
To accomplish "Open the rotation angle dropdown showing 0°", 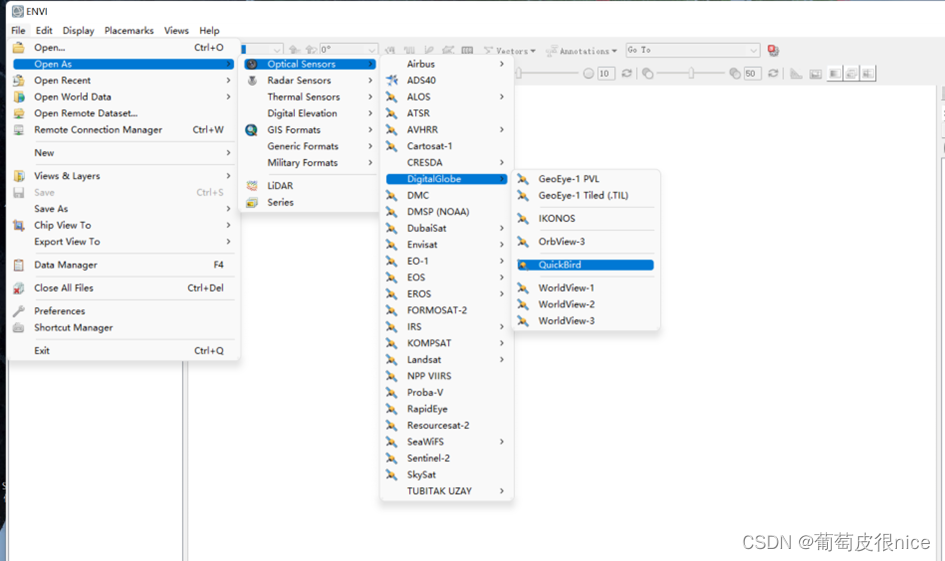I will 372,50.
